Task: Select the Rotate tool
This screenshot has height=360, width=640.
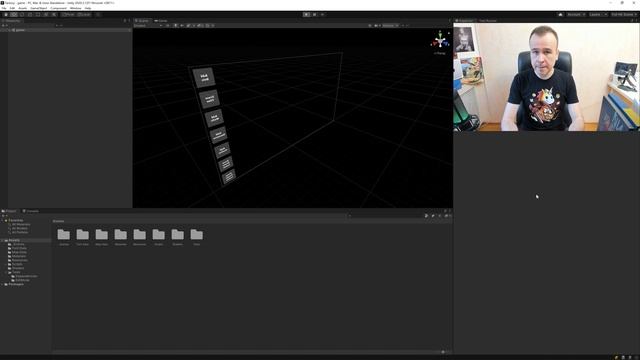Action: pyautogui.click(x=22, y=14)
